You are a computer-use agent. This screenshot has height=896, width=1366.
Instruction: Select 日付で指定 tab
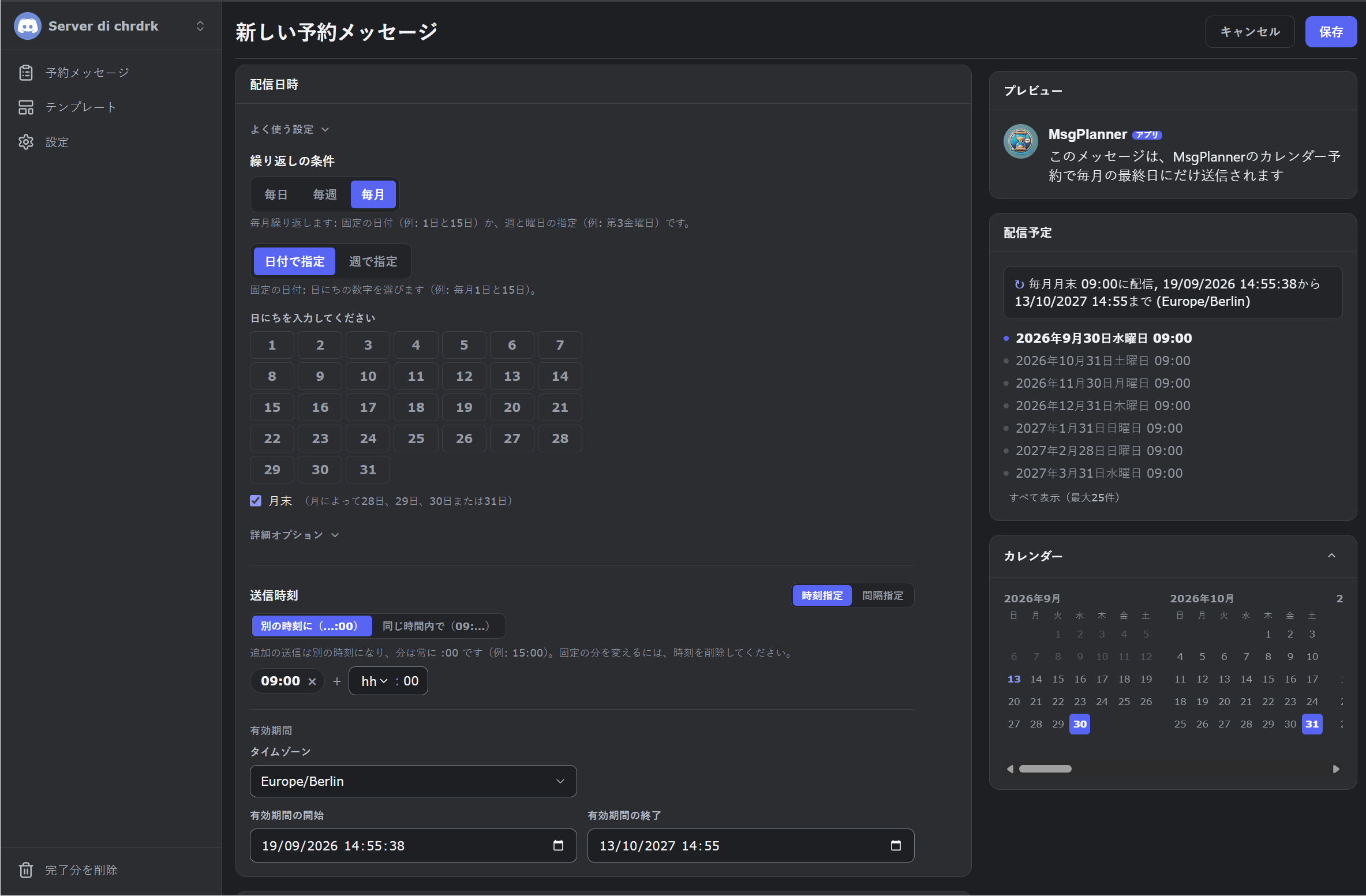[294, 261]
